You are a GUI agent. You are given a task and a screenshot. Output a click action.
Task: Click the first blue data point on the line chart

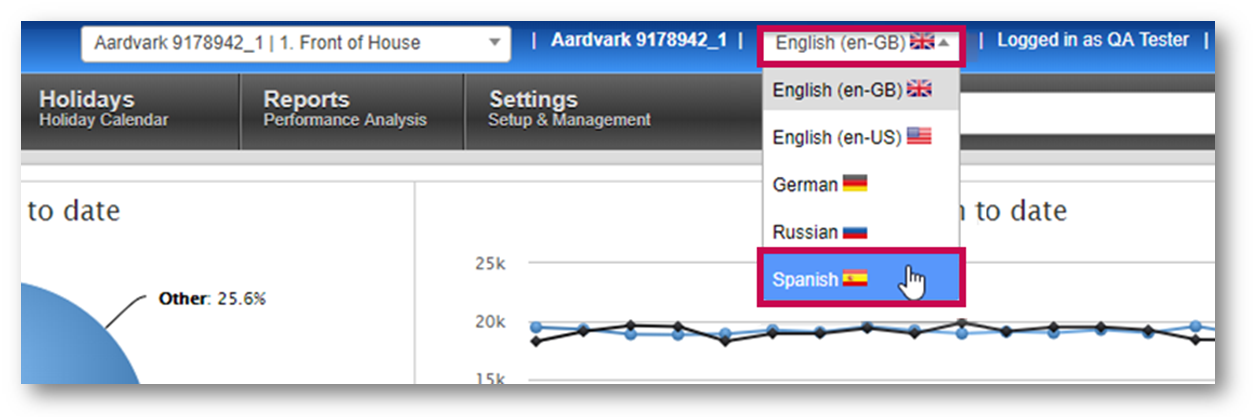click(536, 327)
